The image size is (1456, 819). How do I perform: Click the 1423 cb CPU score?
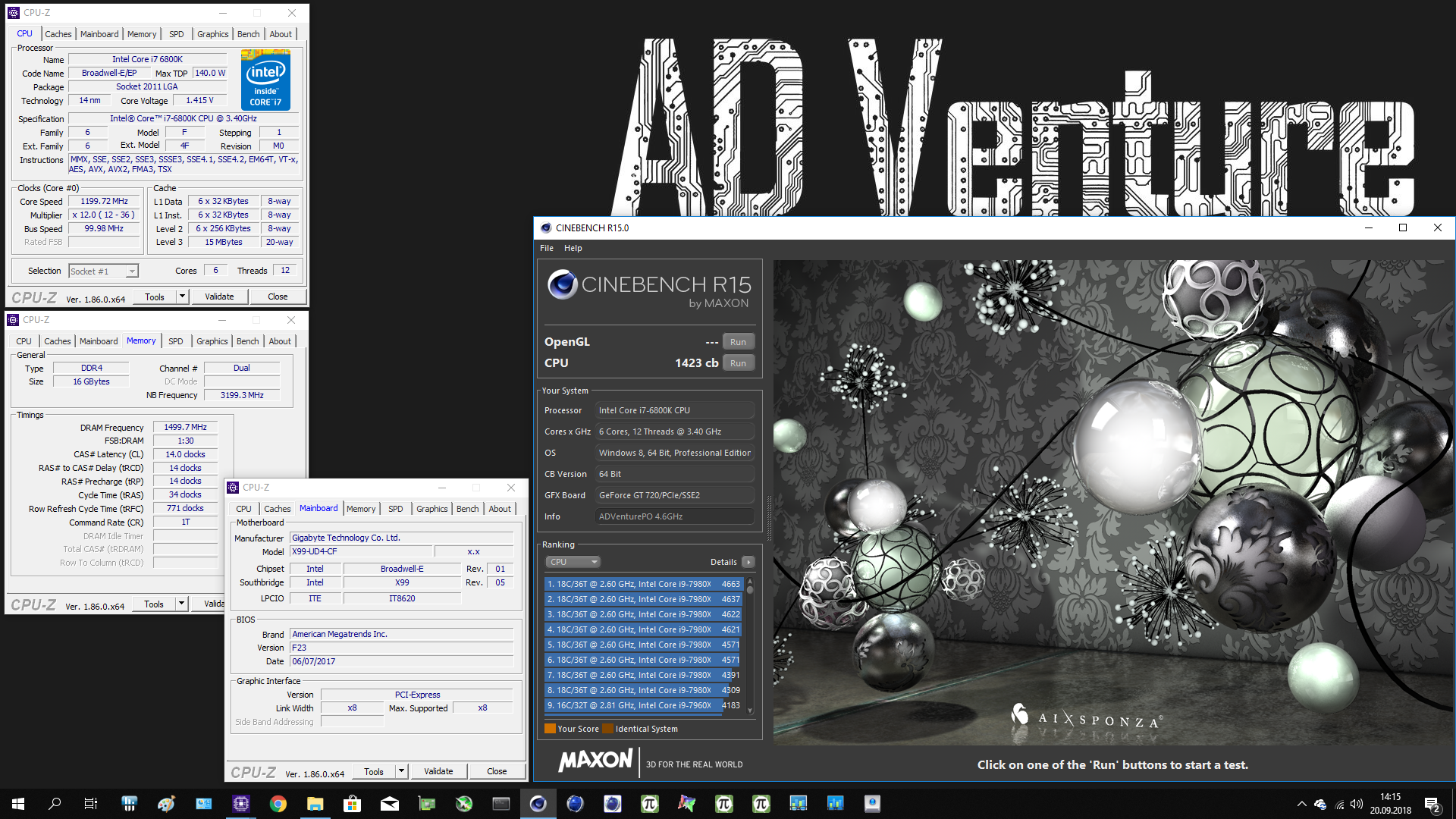(696, 363)
